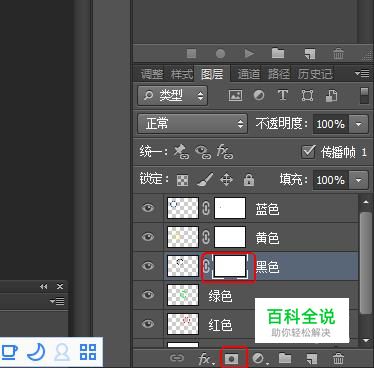Lock all with the padlock icon
Image resolution: width=374 pixels, height=368 pixels.
click(x=249, y=180)
